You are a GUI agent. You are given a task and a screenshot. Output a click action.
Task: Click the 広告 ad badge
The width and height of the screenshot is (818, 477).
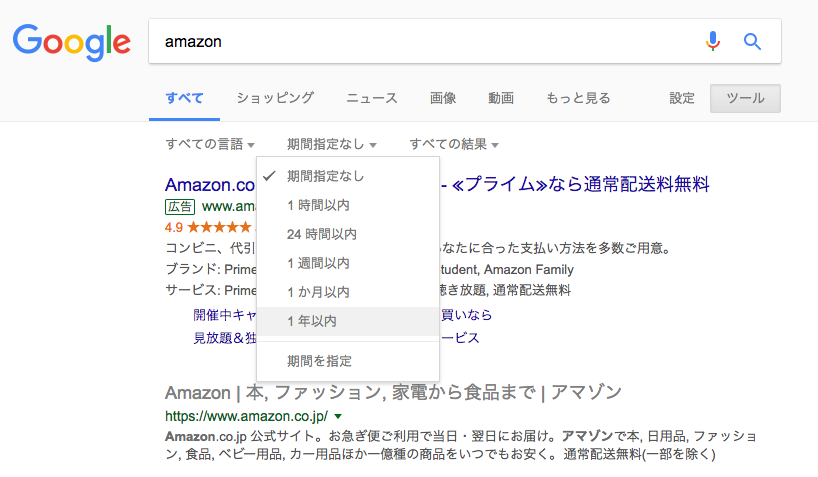[180, 207]
